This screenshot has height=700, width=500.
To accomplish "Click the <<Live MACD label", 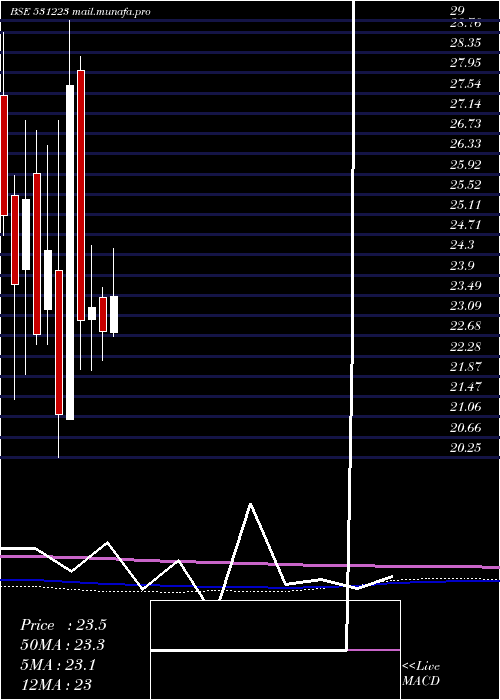I will (421, 673).
